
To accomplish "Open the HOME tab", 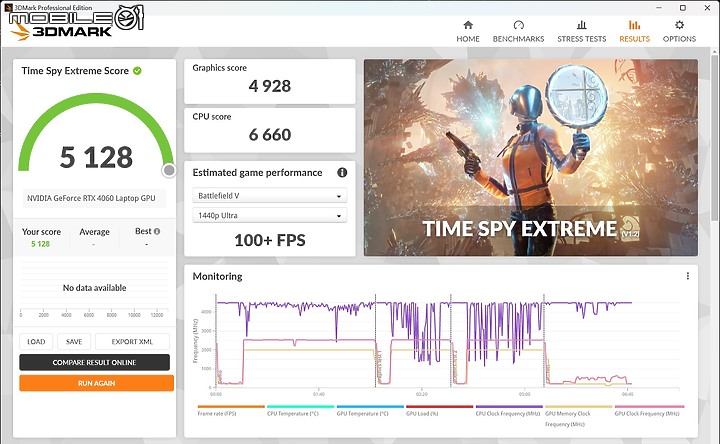I will [467, 31].
